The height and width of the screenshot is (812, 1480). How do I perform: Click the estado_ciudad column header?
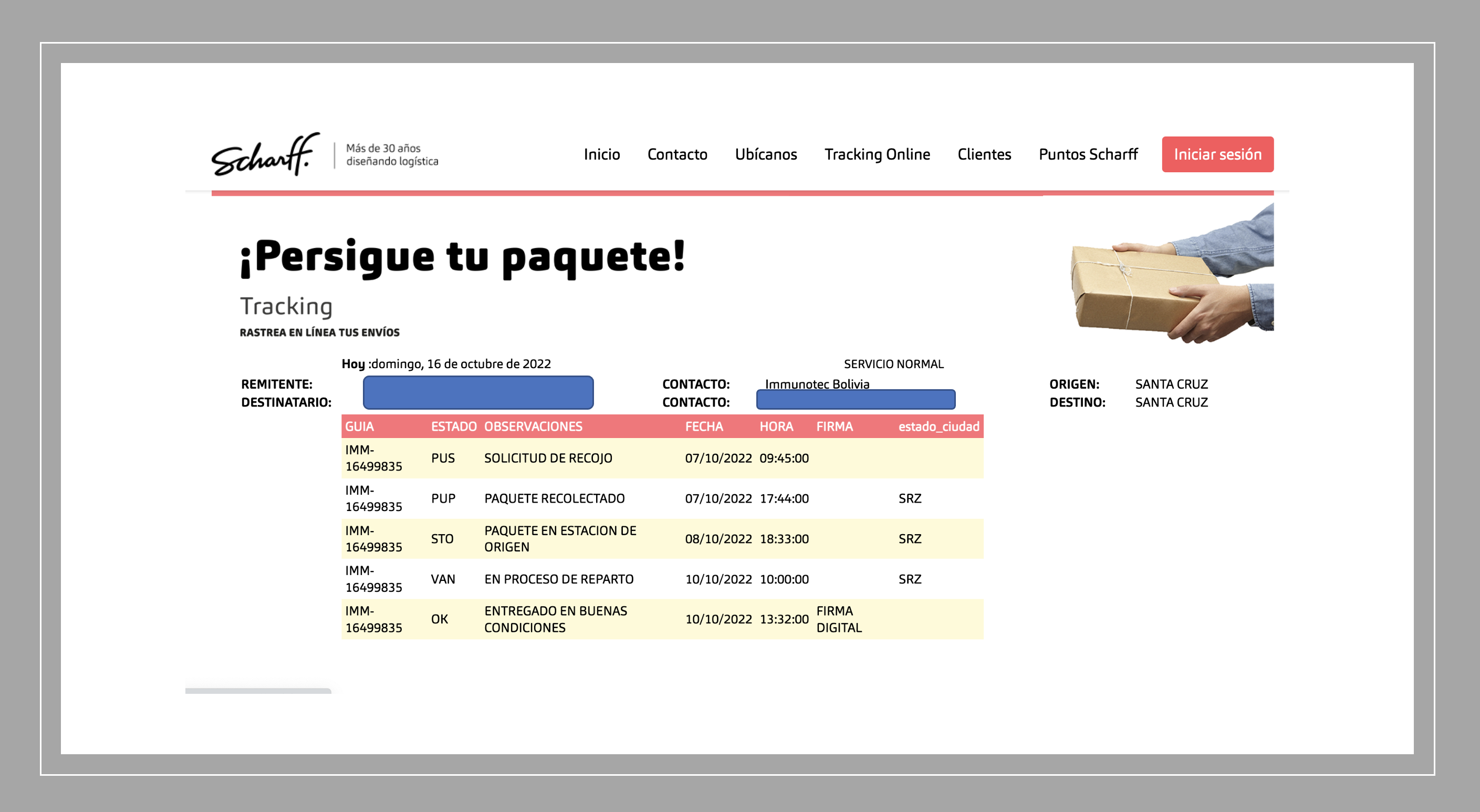coord(938,426)
